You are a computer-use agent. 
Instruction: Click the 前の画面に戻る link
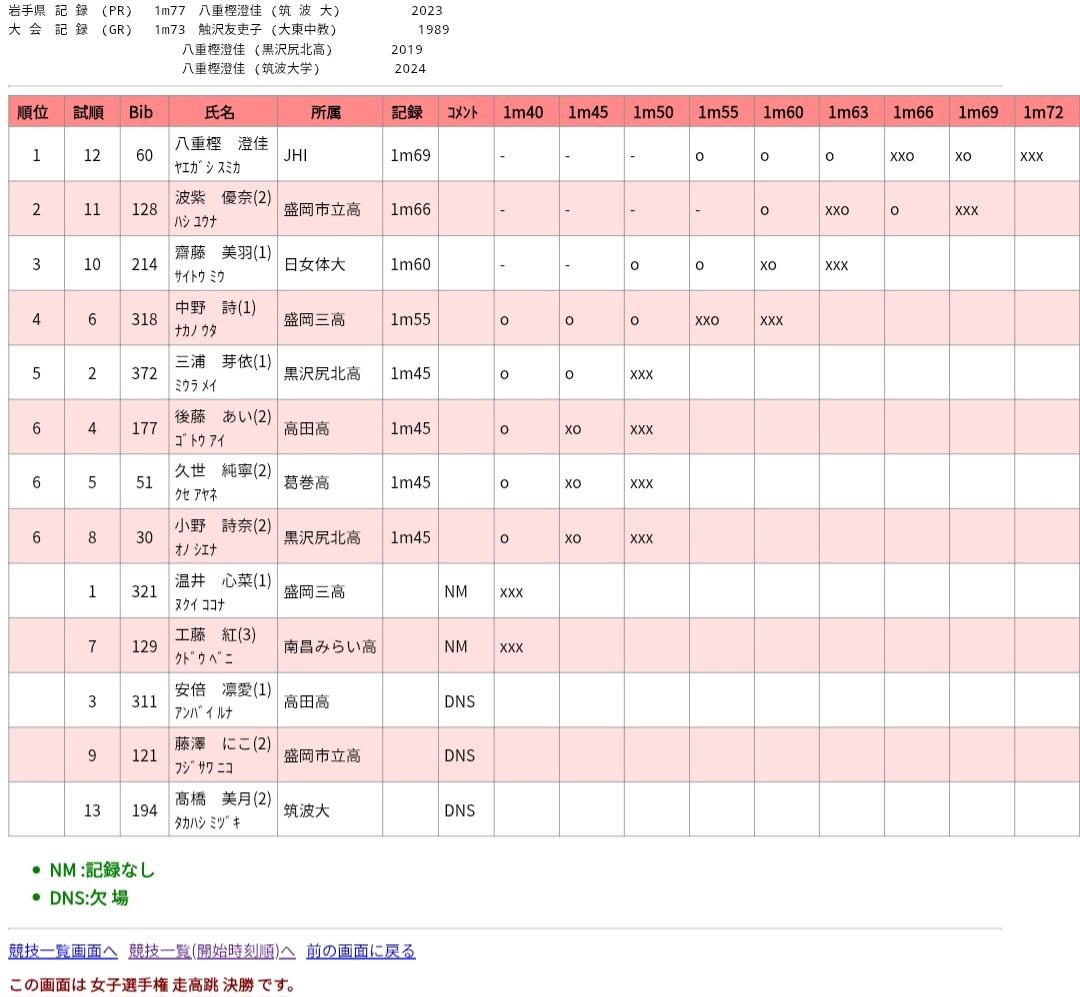(360, 951)
